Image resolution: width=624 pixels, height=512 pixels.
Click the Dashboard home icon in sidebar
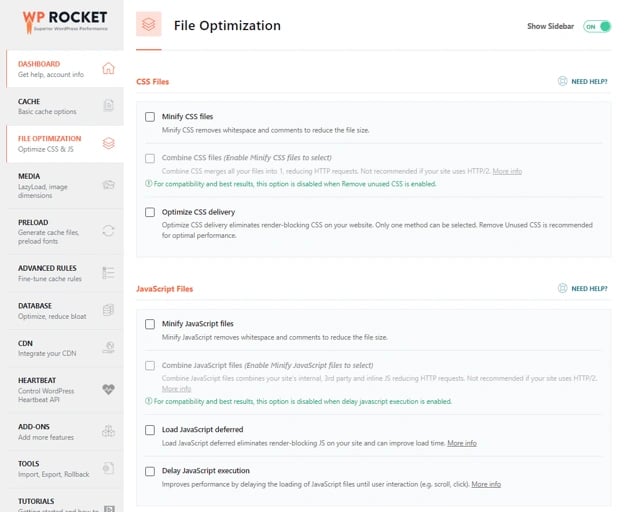[x=108, y=69]
